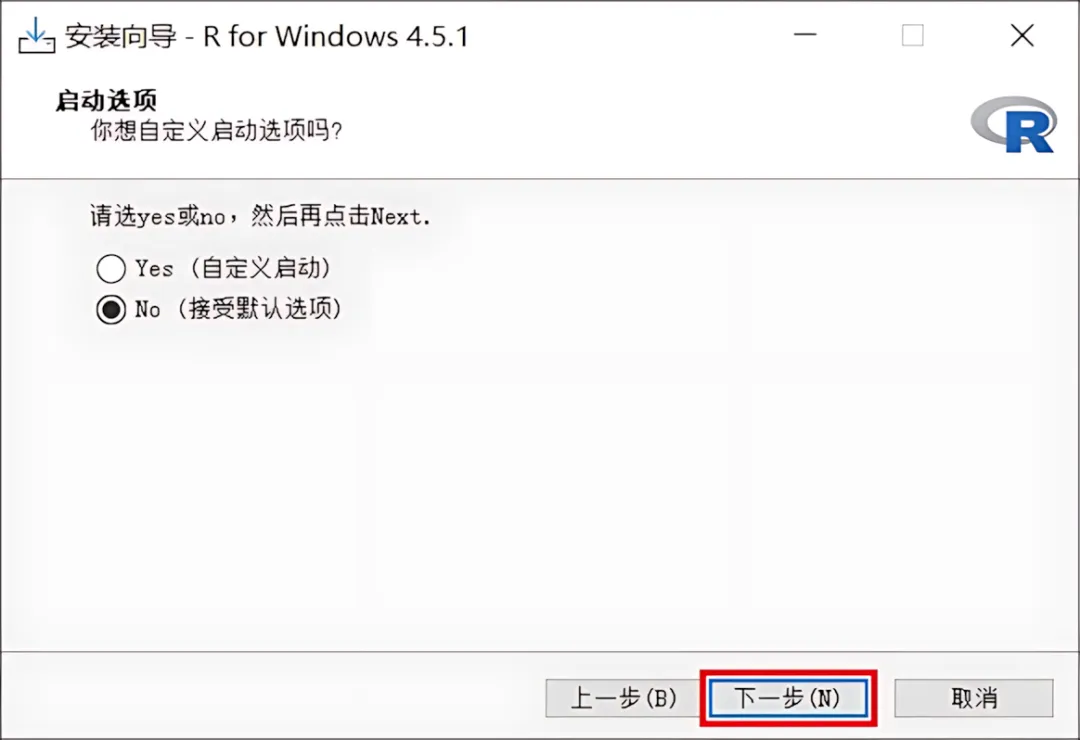Continue with the 下一步(N) button
Viewport: 1080px width, 740px height.
click(788, 698)
